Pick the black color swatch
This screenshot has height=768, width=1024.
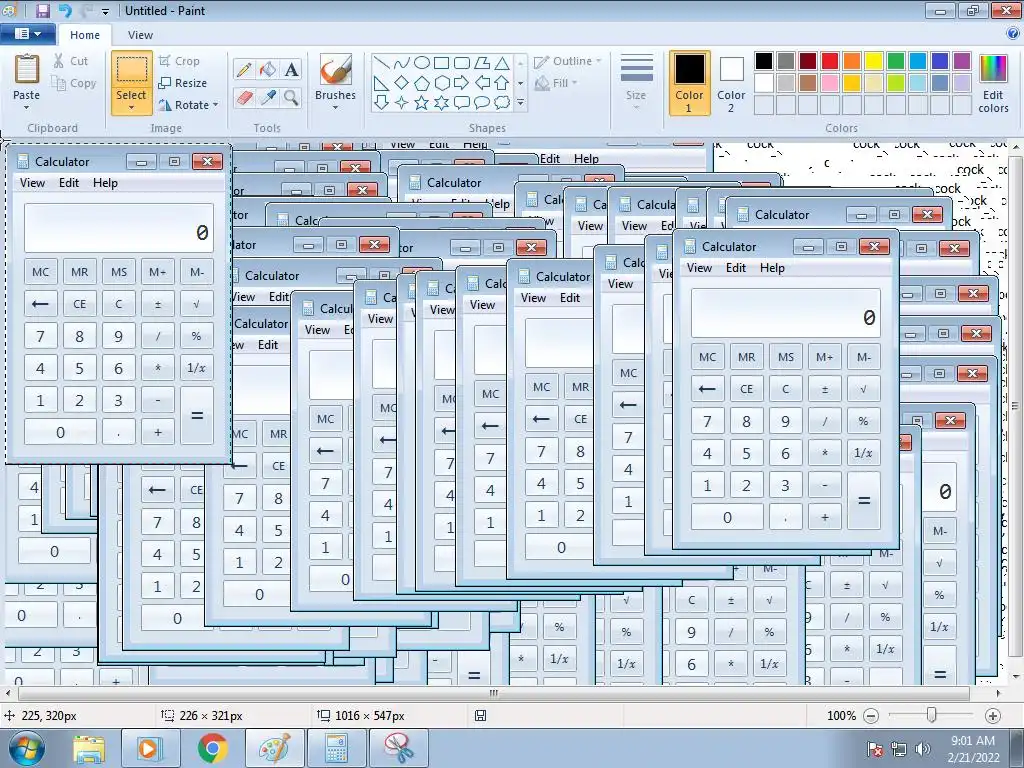(x=764, y=61)
